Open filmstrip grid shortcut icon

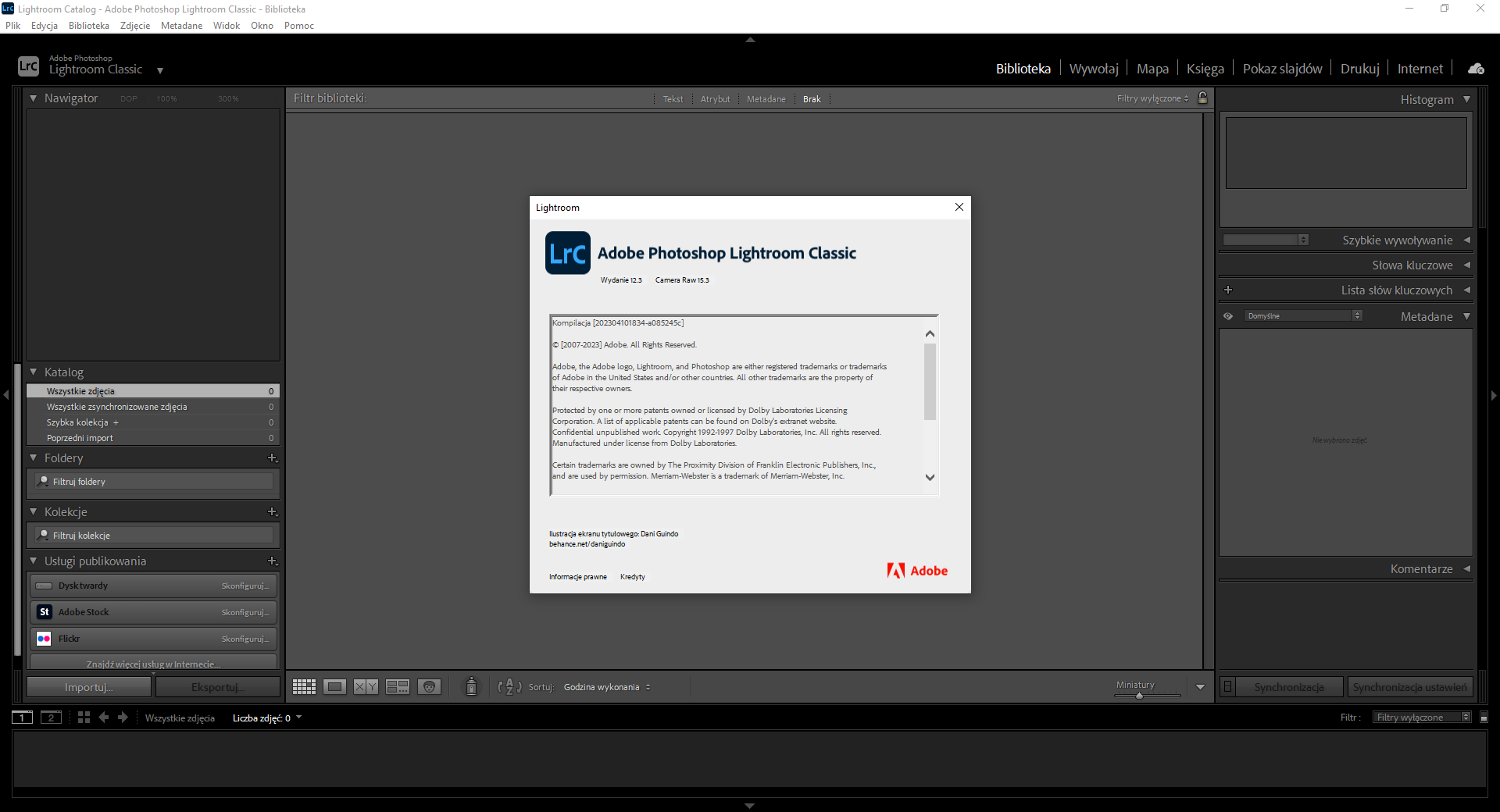[x=84, y=718]
